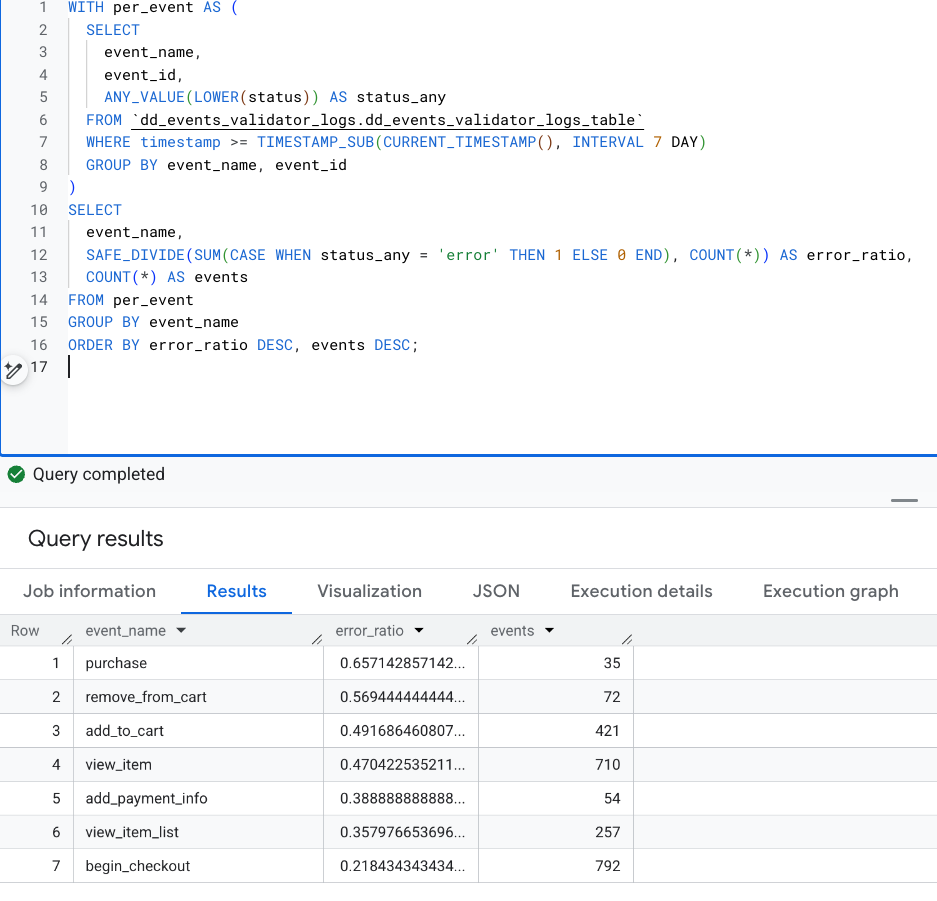The width and height of the screenshot is (937, 901).
Task: Click the 'error' string literal on line 12
Action: pos(468,255)
